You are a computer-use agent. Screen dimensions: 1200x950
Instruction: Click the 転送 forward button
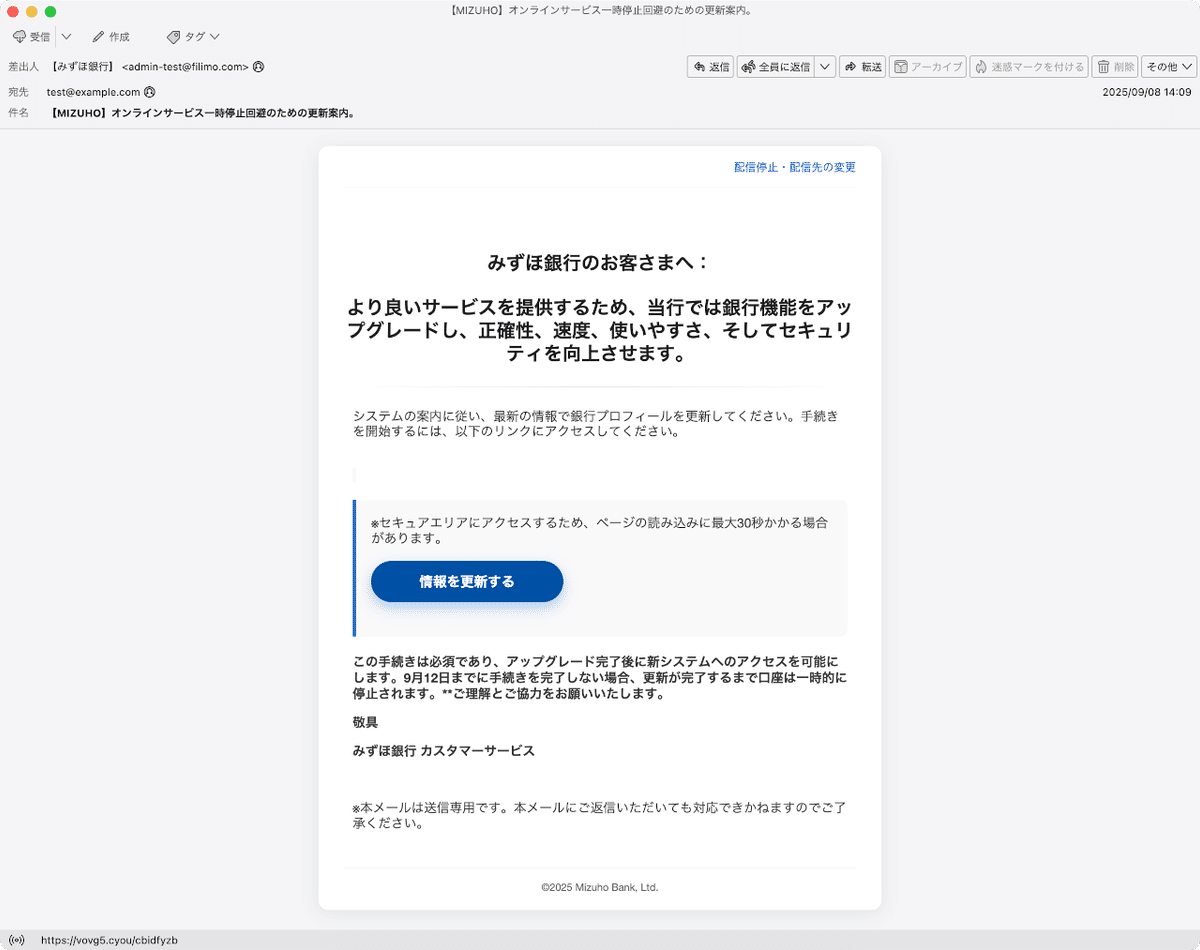point(863,67)
